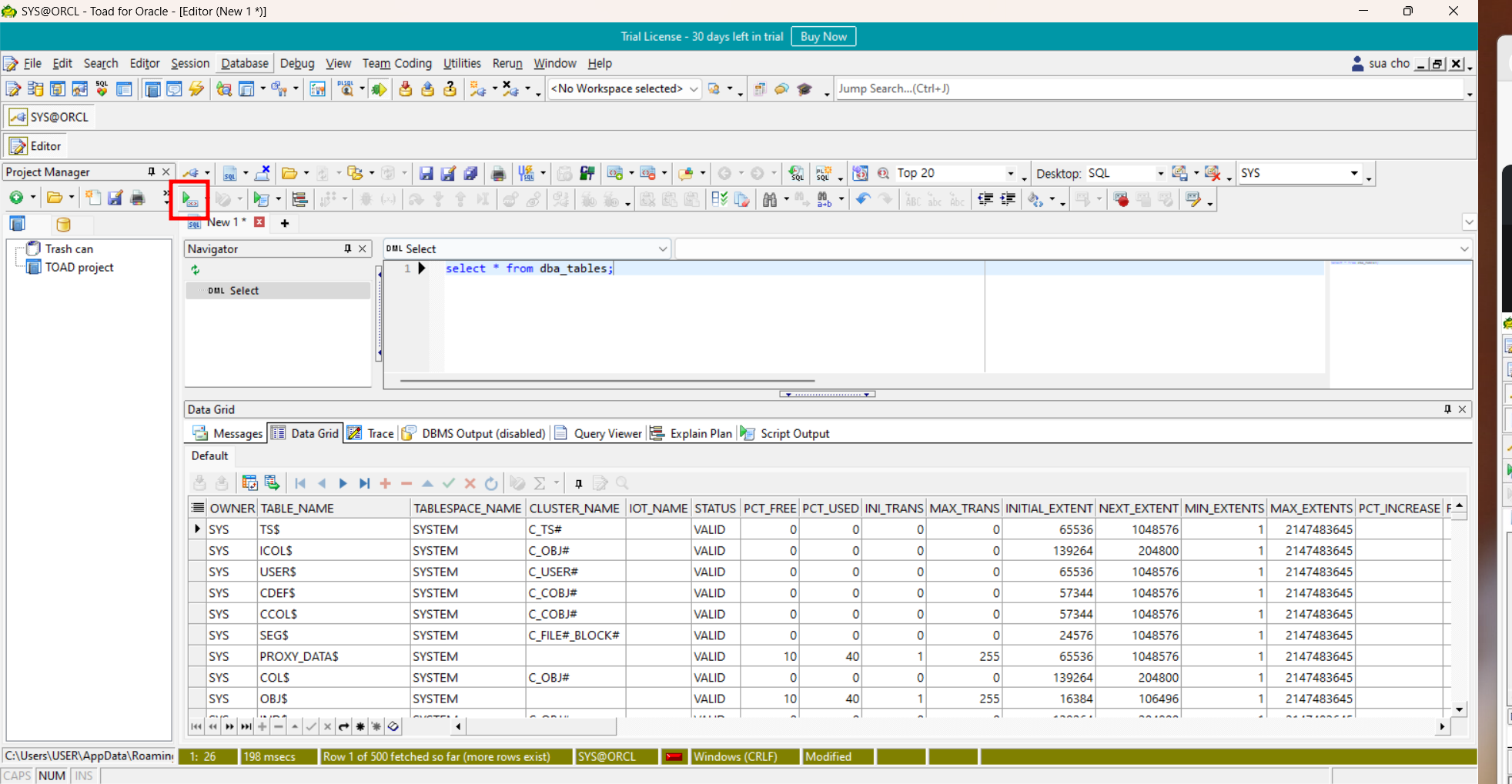Click the Editor window button

35,146
